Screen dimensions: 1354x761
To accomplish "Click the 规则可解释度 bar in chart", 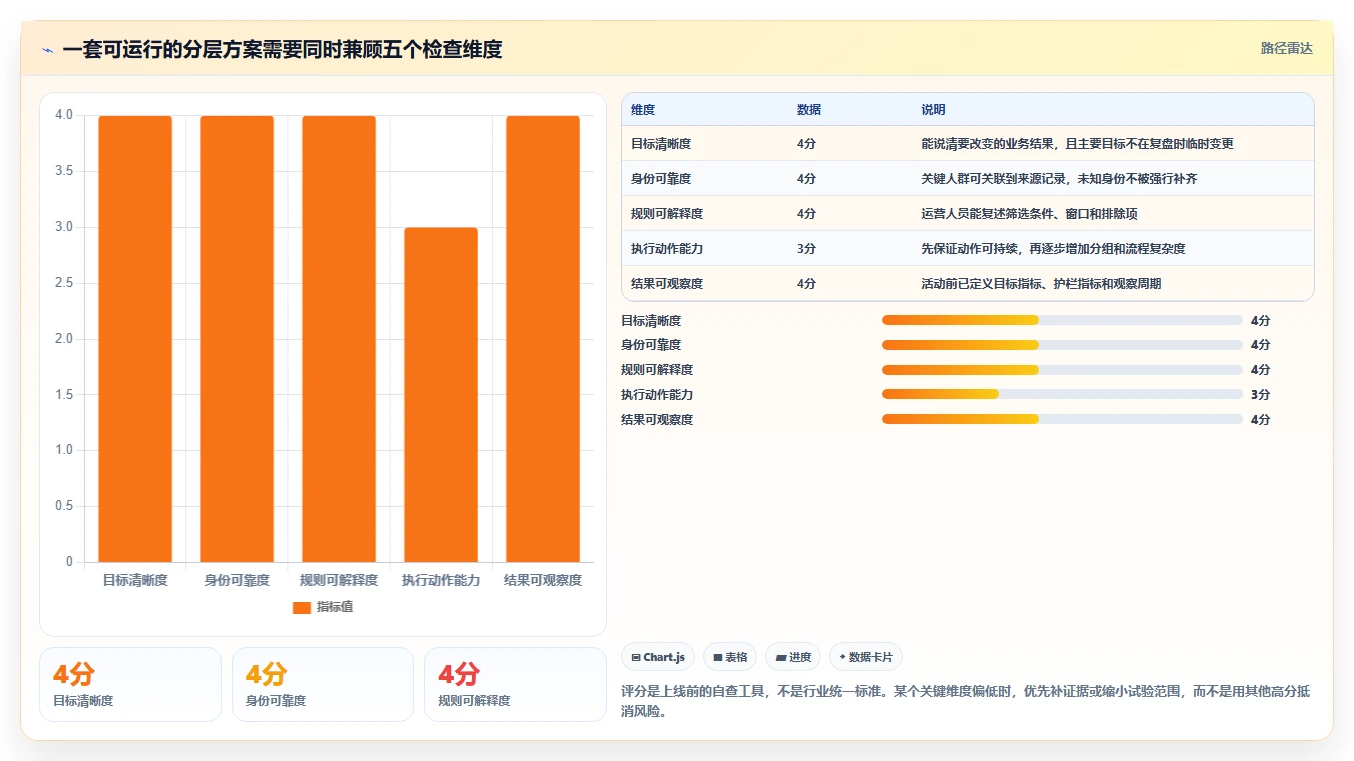I will pyautogui.click(x=339, y=339).
